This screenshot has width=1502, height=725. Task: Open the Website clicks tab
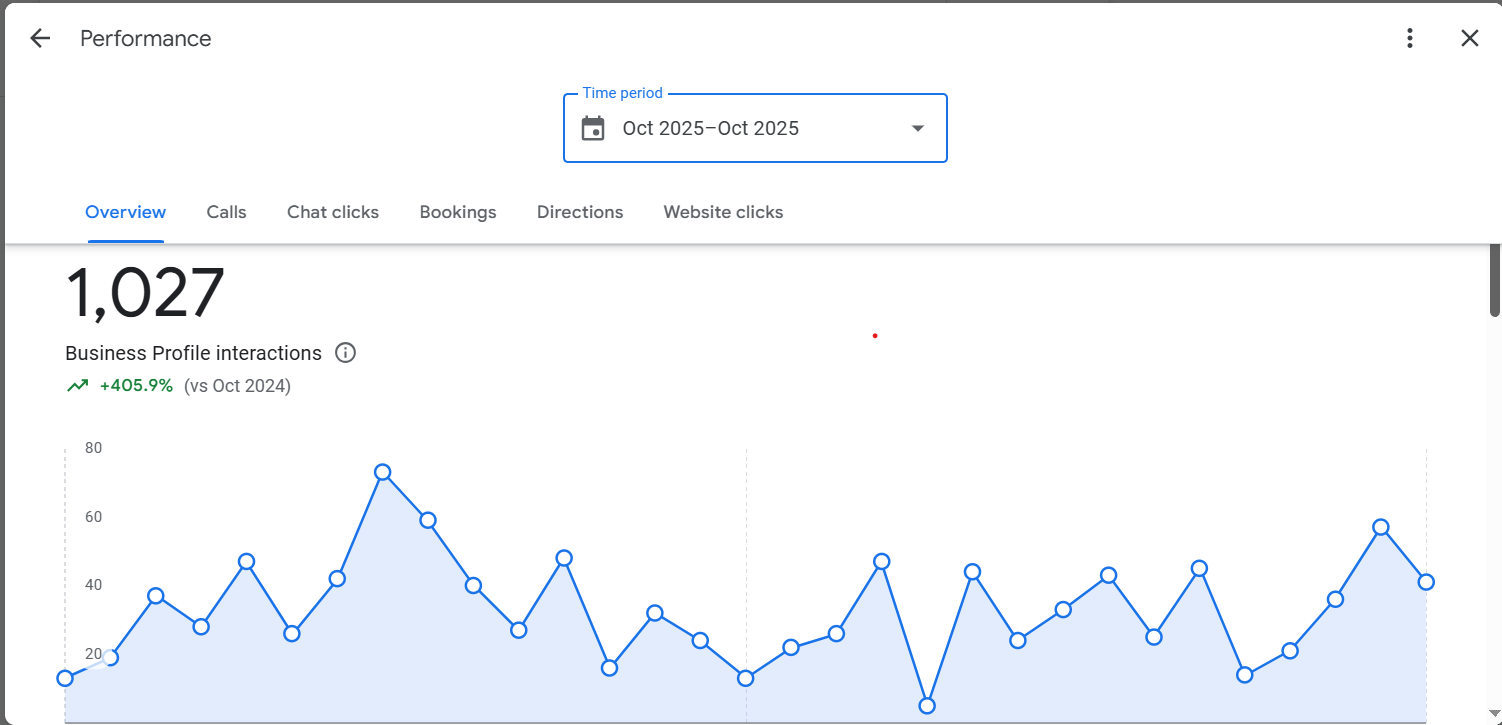click(x=723, y=212)
